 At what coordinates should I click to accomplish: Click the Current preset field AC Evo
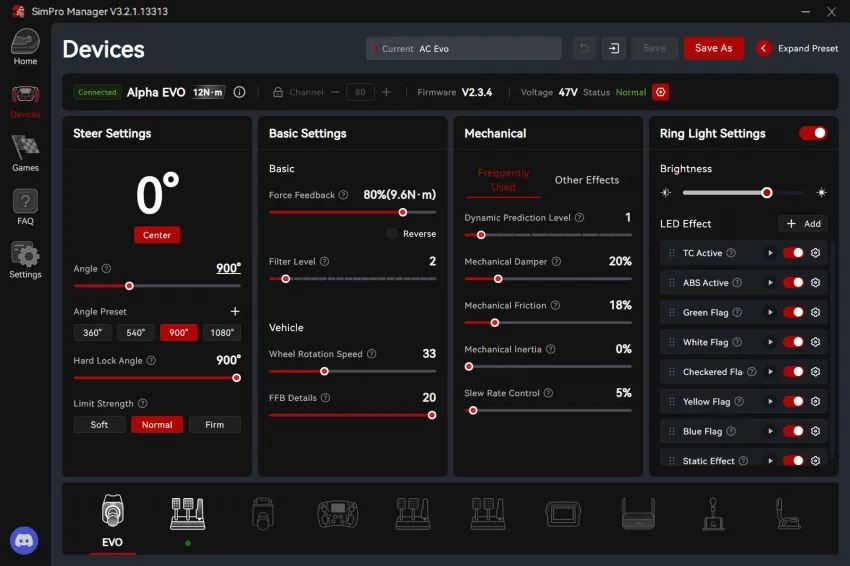(x=463, y=48)
